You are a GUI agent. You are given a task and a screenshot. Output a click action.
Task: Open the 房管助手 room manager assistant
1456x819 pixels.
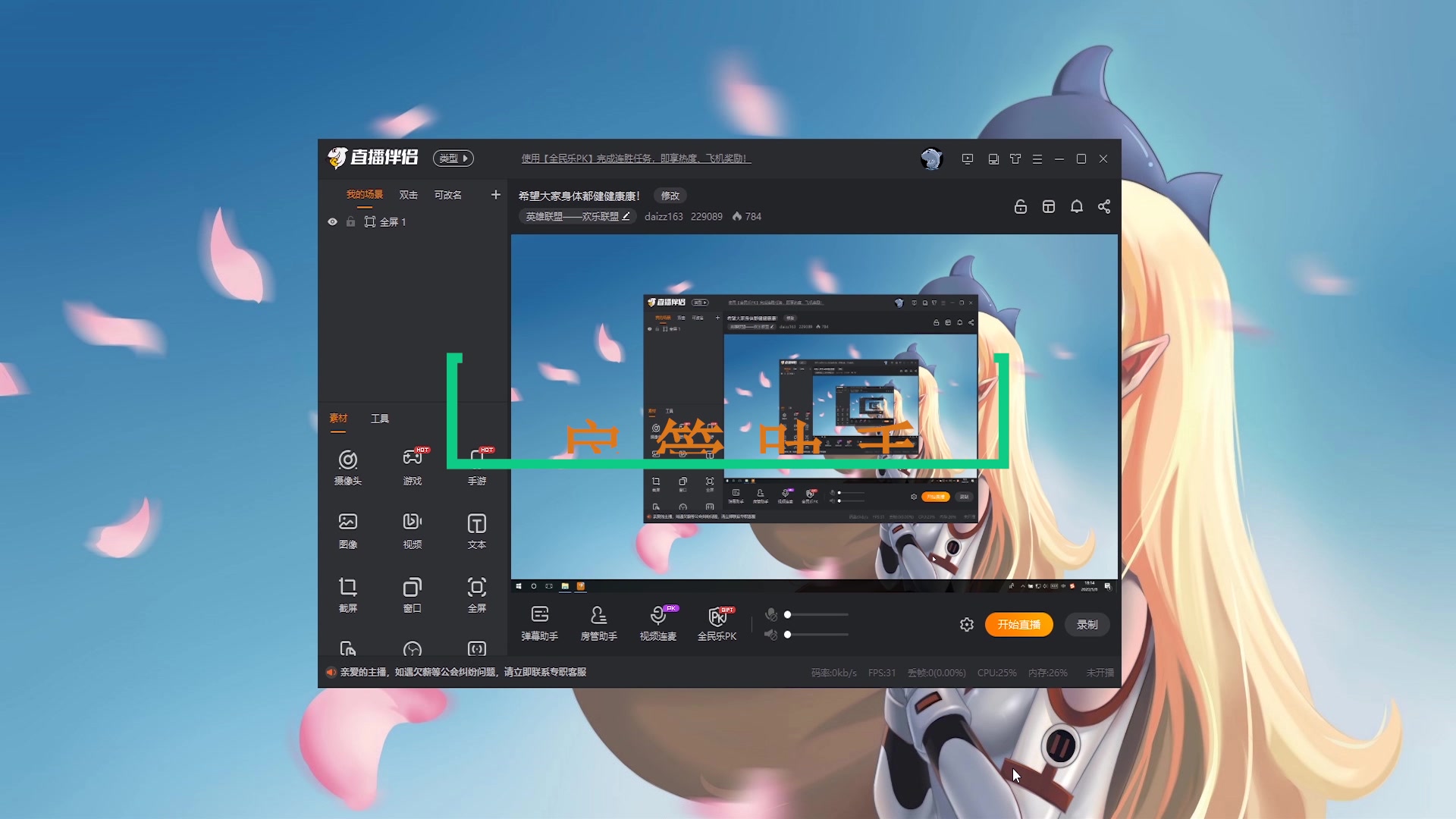click(x=599, y=623)
